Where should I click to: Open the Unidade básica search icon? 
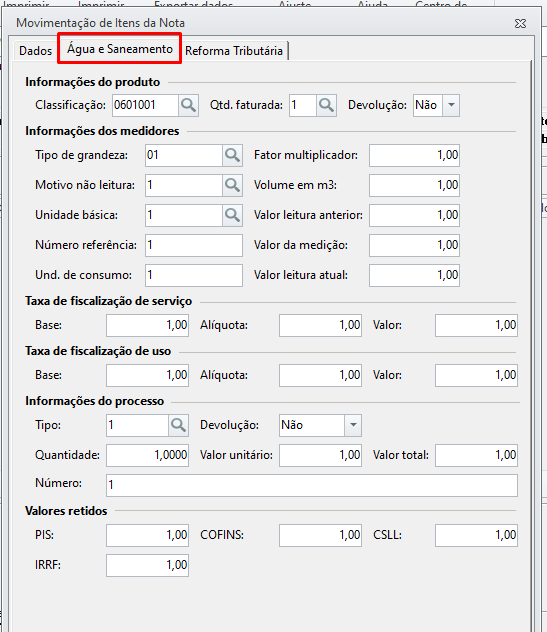232,215
